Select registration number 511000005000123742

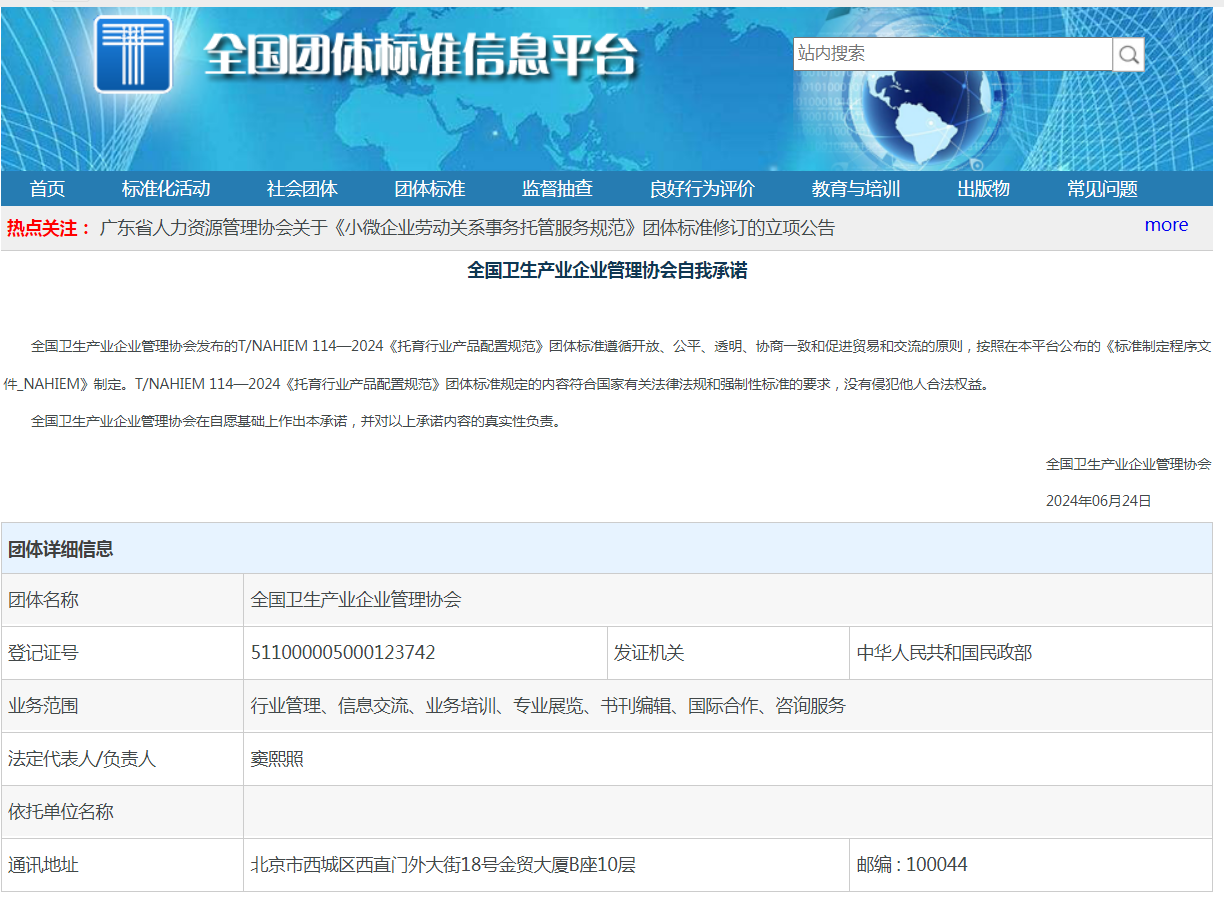point(343,653)
